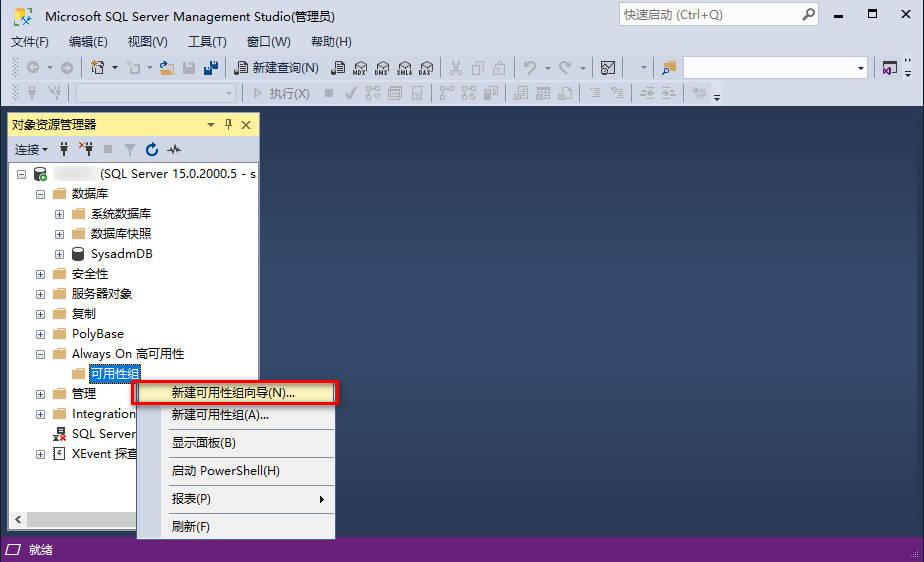Expand the 管理 folder
The image size is (924, 562).
point(41,395)
